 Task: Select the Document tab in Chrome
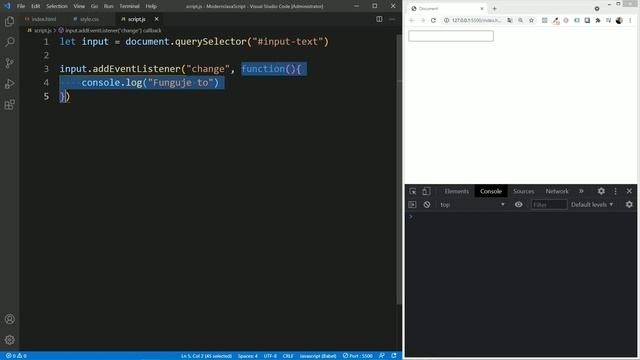447,9
